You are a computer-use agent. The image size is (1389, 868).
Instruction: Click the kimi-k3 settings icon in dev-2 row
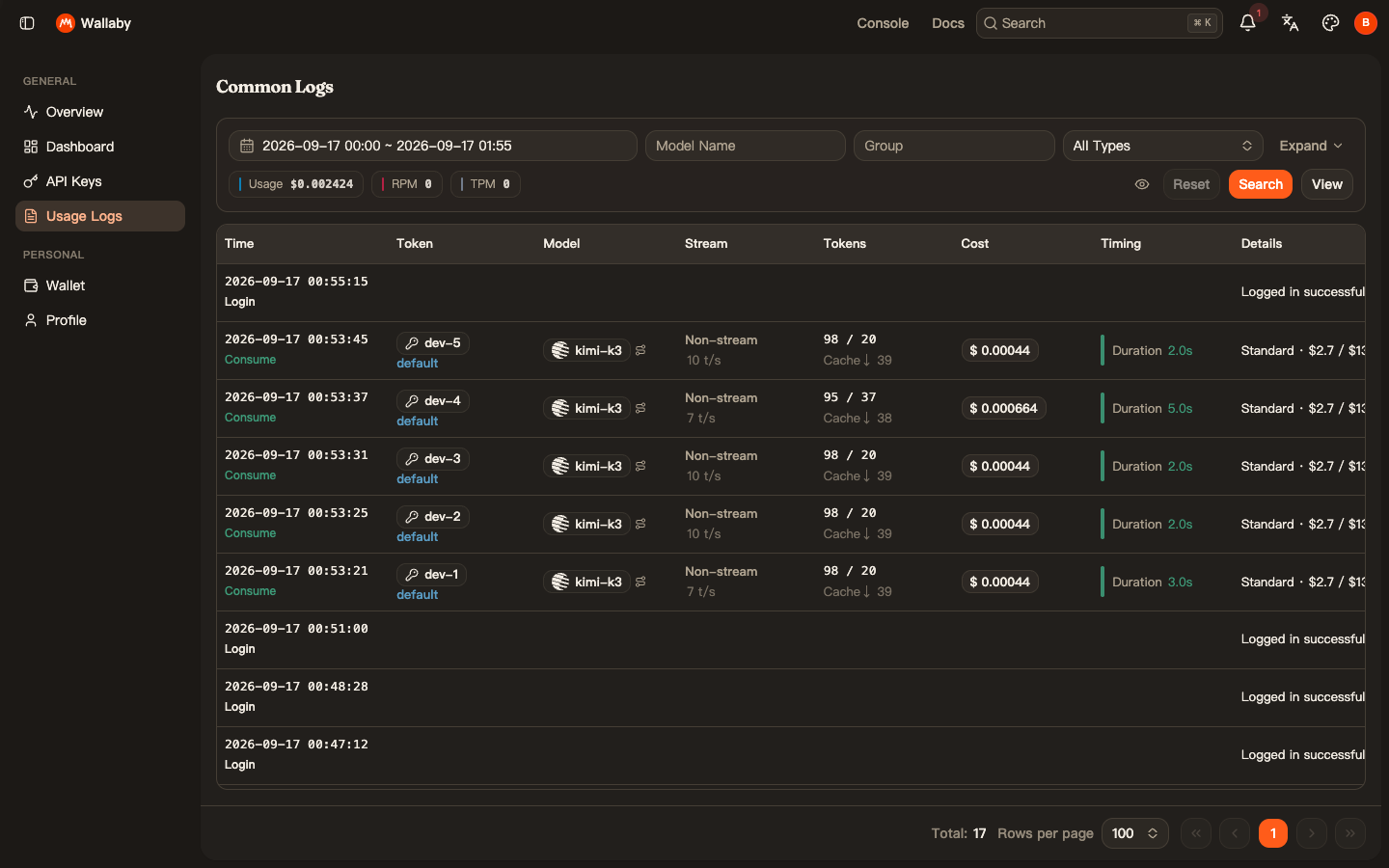coord(640,524)
